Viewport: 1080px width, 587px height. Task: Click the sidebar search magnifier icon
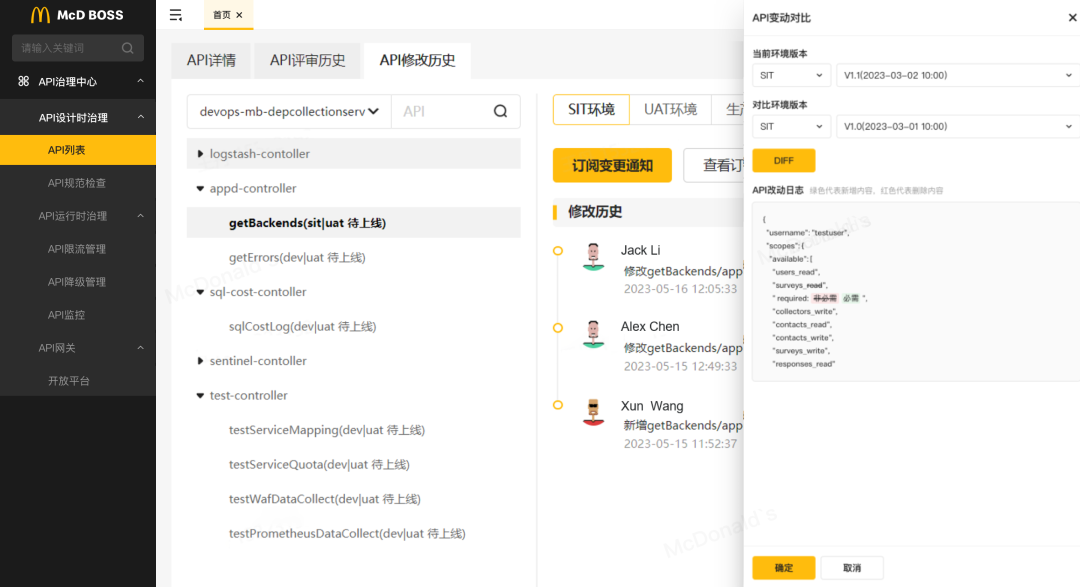pyautogui.click(x=127, y=48)
